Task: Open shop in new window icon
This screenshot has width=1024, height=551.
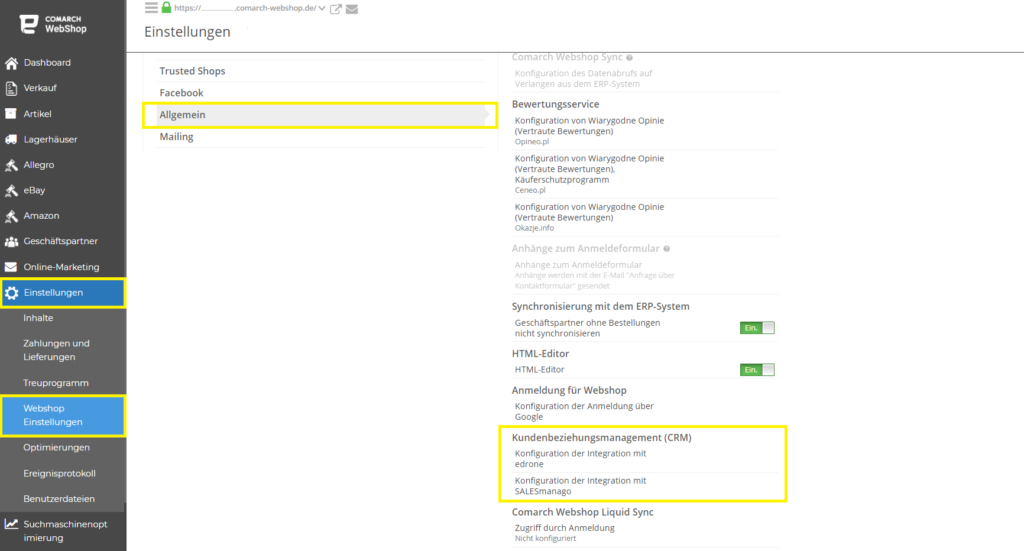Action: 336,8
